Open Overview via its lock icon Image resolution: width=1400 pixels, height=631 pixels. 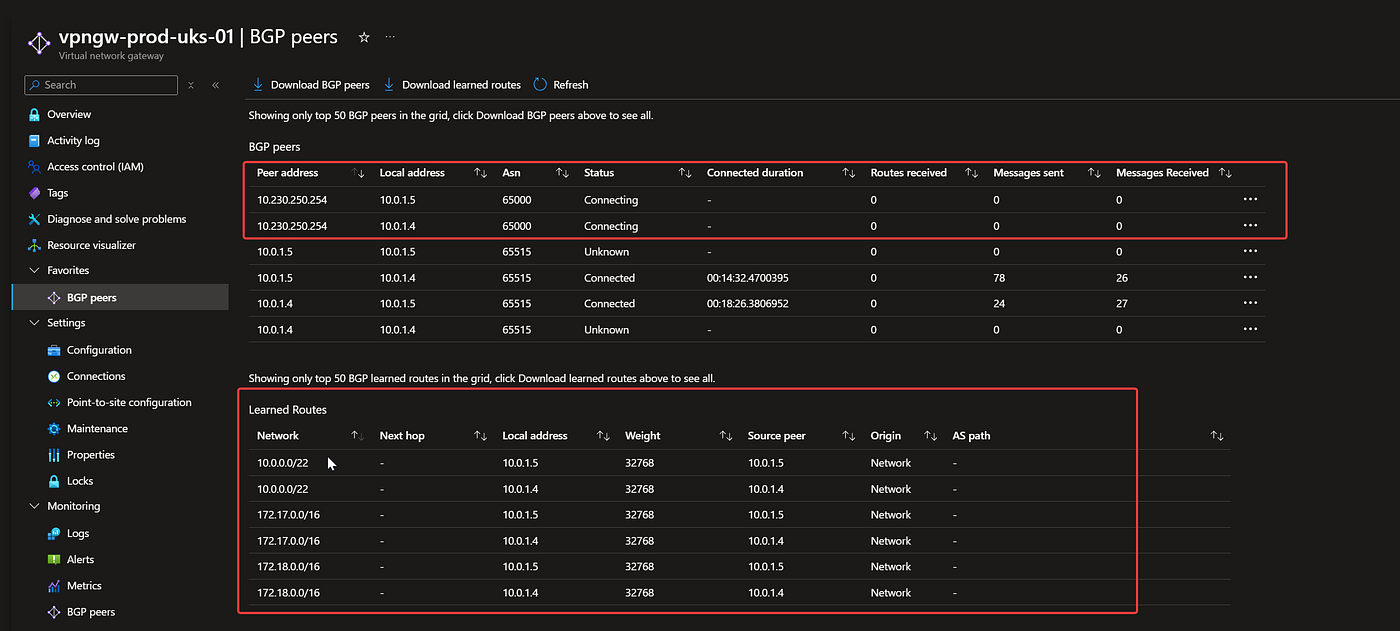34,114
